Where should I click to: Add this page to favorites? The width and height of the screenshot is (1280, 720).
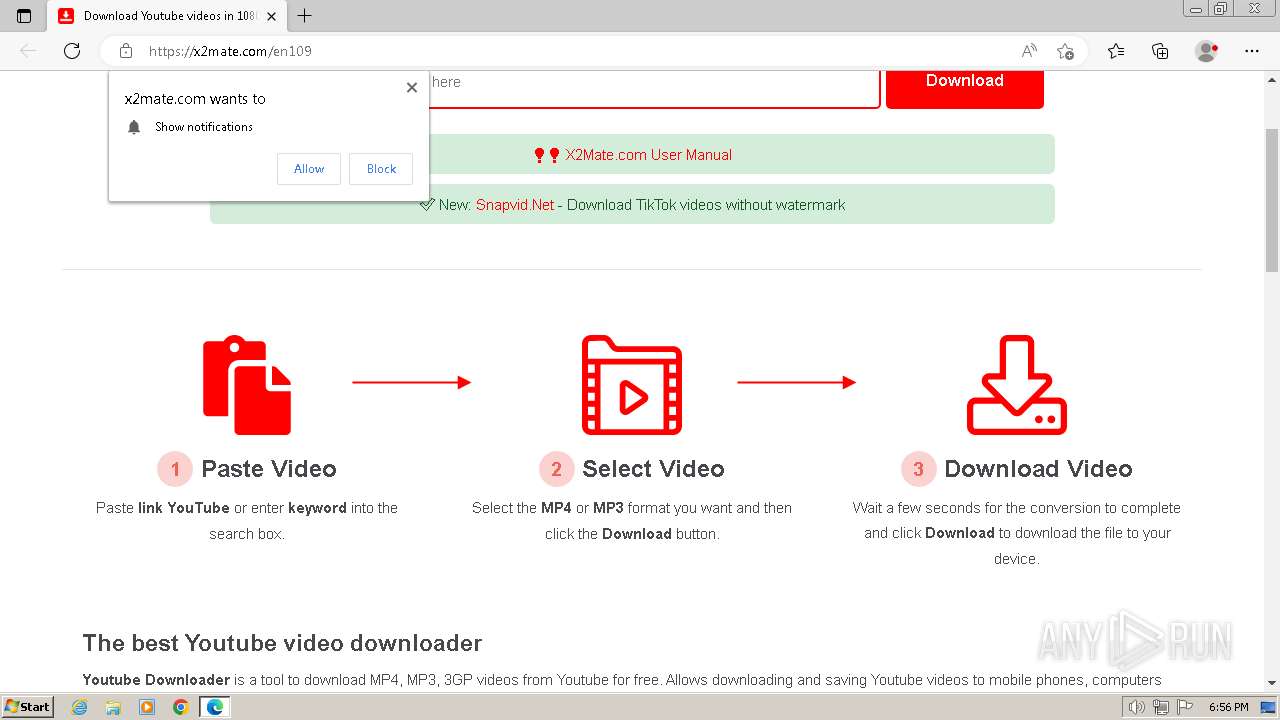1065,51
